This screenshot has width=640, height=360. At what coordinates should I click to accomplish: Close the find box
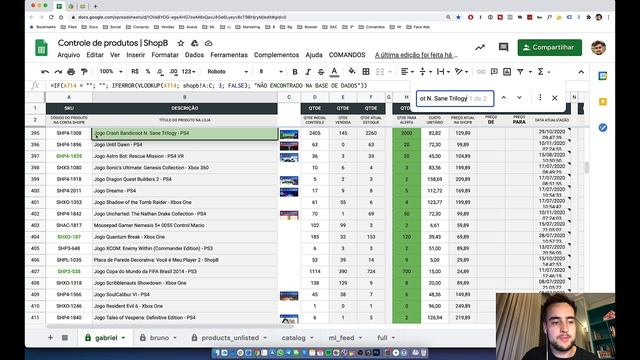pos(555,98)
